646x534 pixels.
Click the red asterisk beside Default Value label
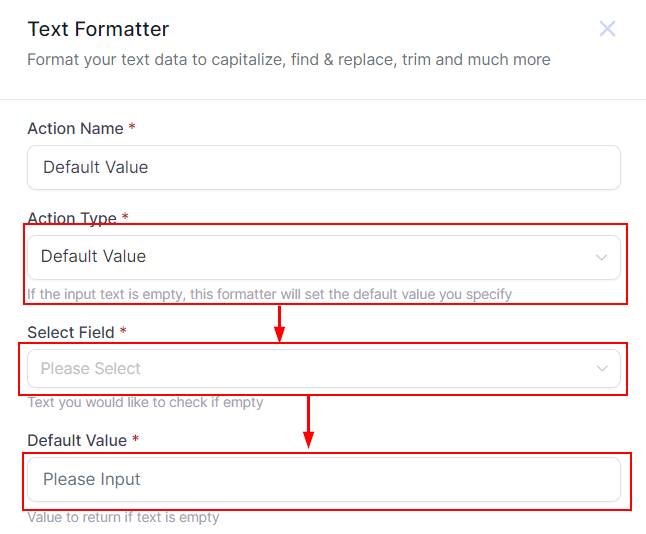click(x=136, y=441)
